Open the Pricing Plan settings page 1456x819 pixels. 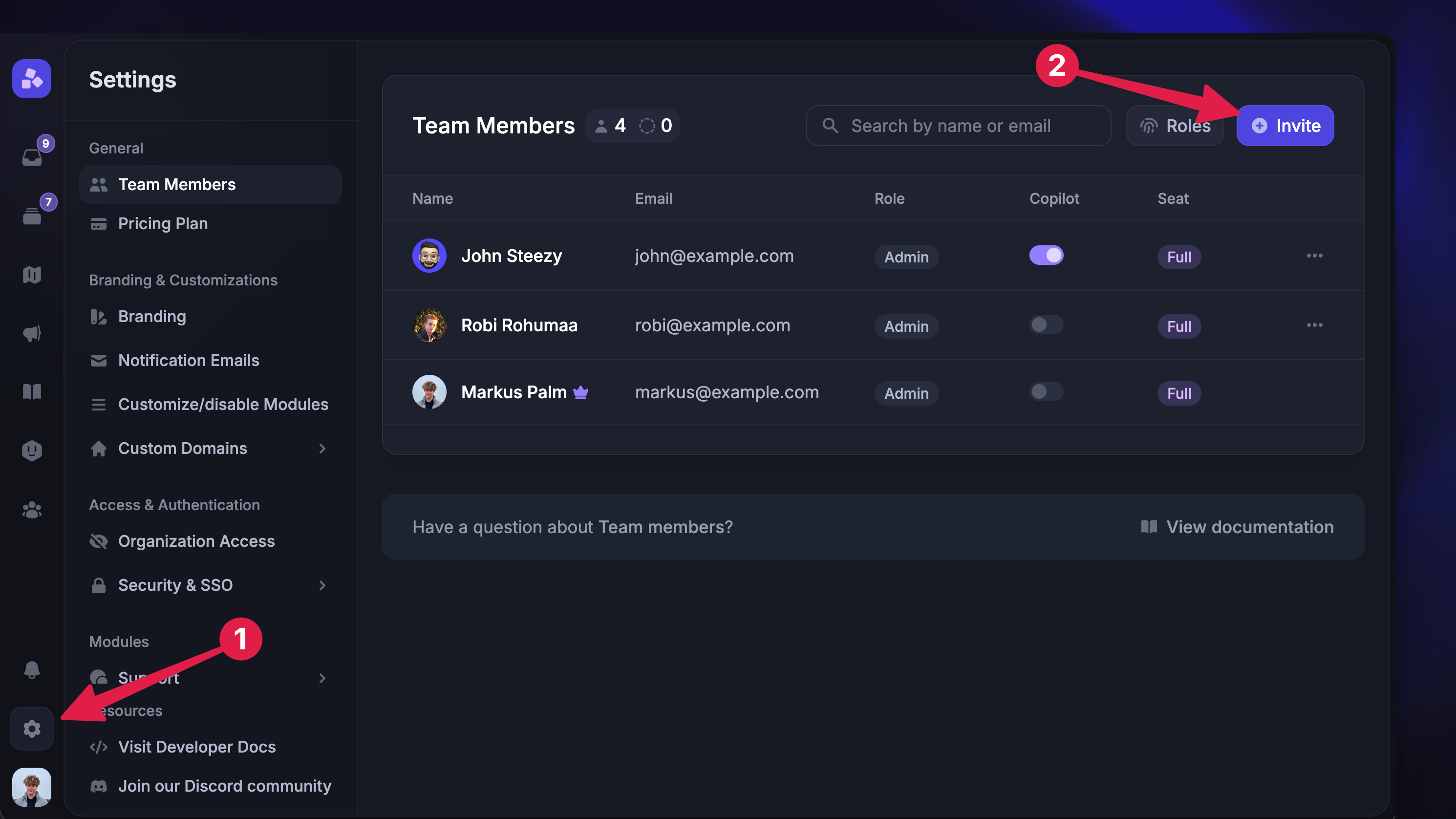[163, 223]
